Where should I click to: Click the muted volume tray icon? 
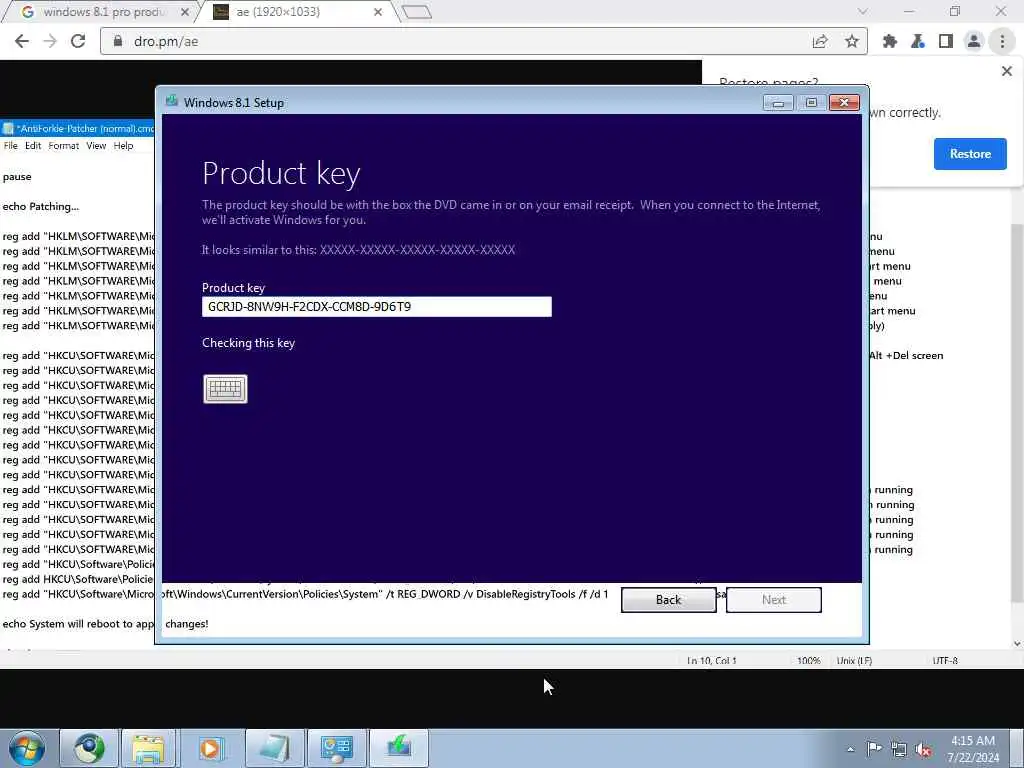click(x=923, y=750)
